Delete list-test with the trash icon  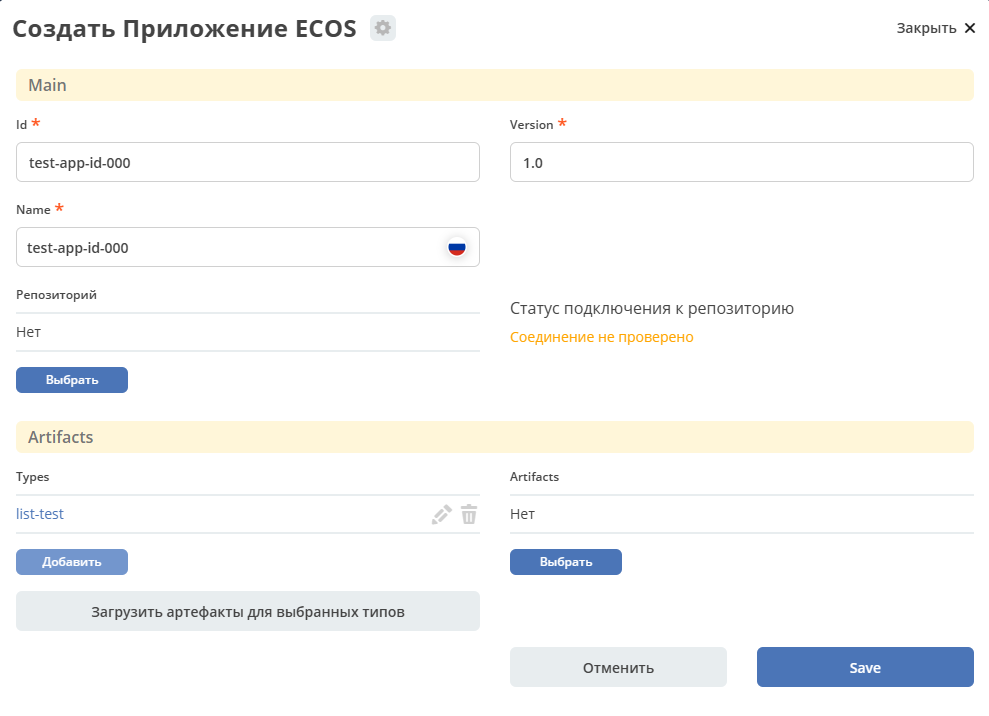[469, 515]
